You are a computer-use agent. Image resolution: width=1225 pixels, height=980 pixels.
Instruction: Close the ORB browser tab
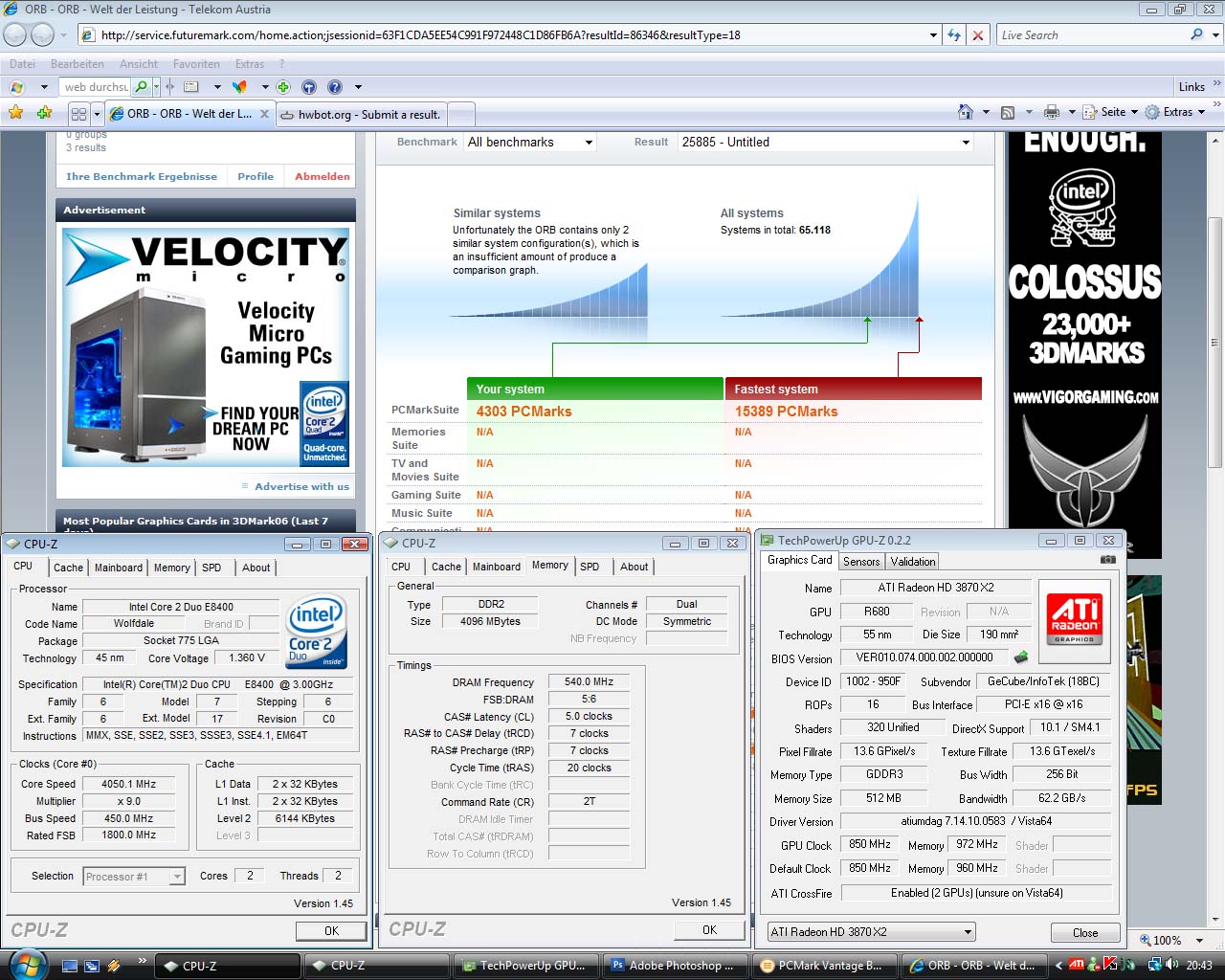coord(264,113)
